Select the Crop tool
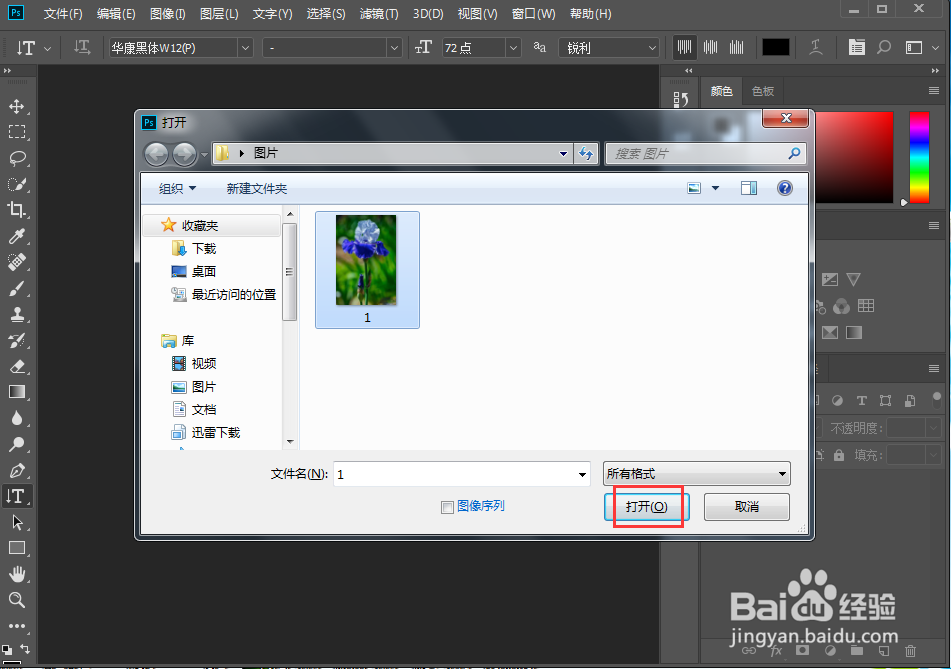Viewport: 951px width, 669px height. pos(16,210)
